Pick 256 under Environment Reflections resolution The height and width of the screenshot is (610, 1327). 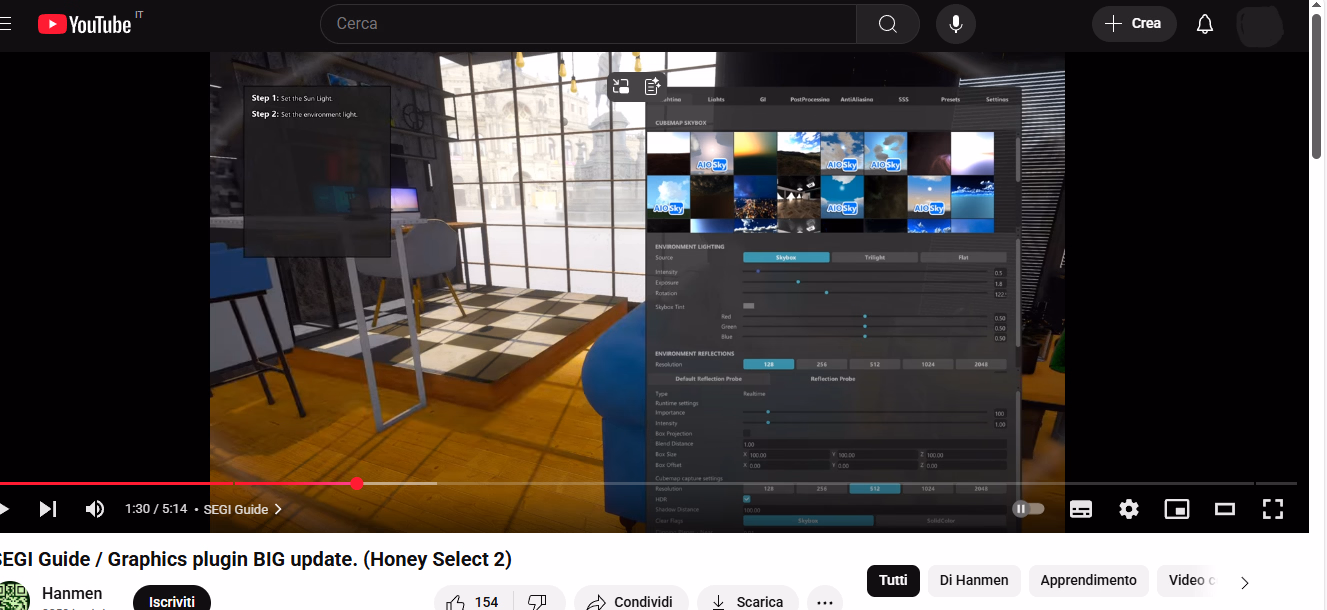coord(821,364)
